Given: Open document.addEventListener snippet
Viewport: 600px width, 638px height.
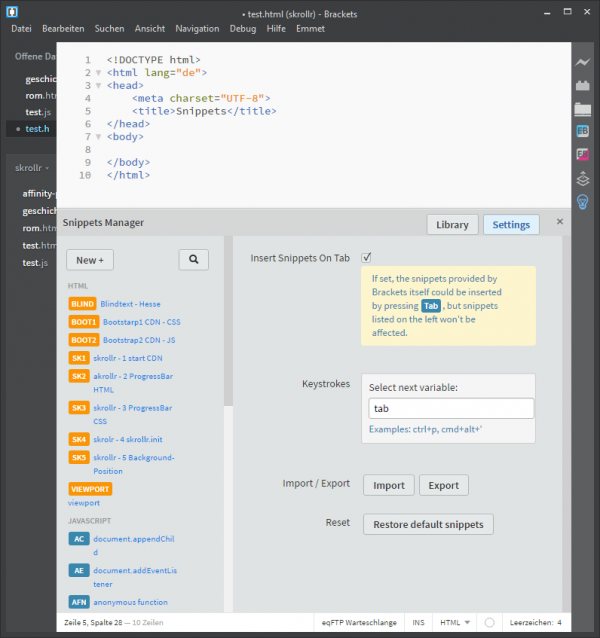Looking at the screenshot, I should point(135,577).
